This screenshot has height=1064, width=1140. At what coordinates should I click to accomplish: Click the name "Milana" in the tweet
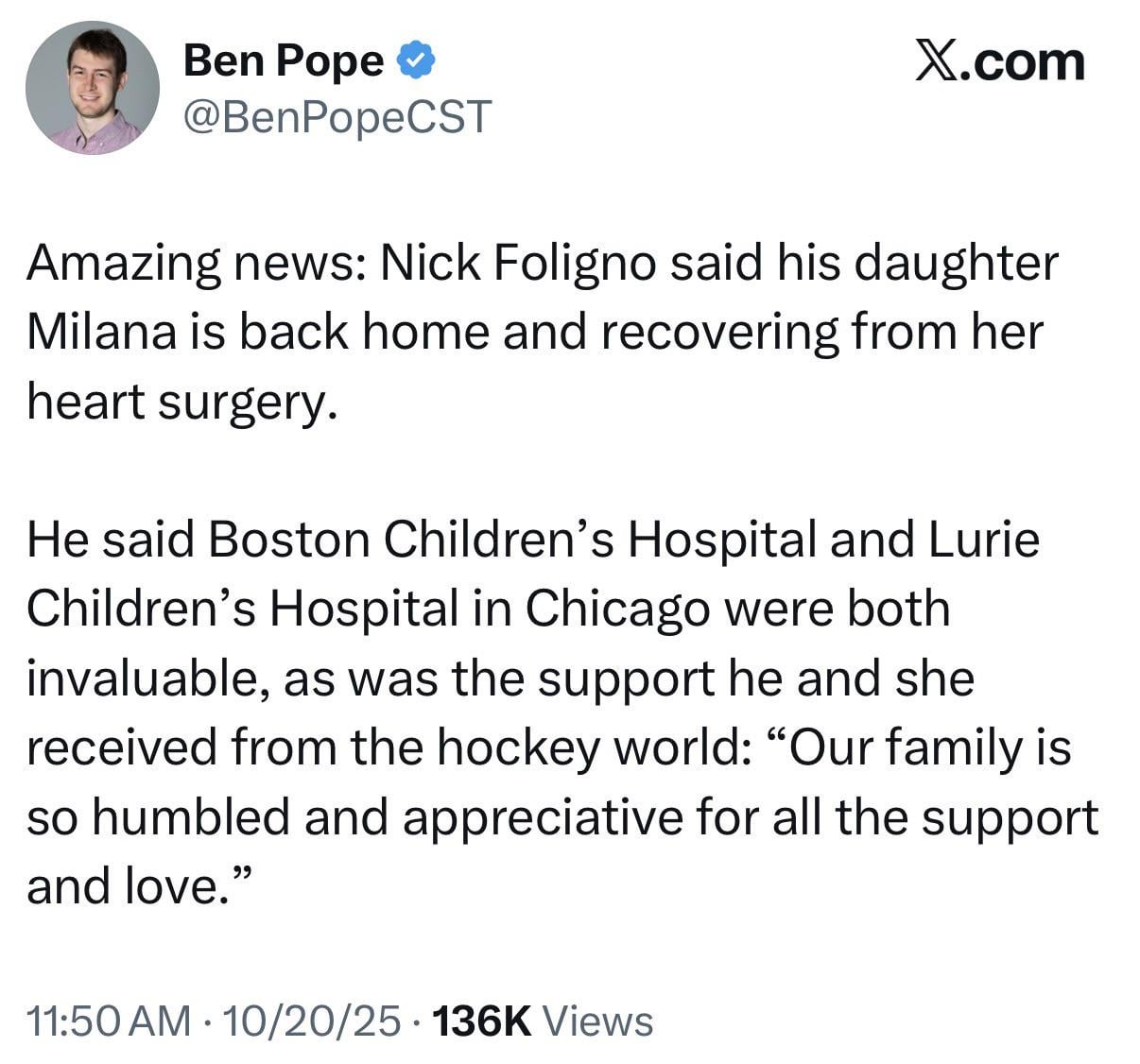[x=100, y=332]
